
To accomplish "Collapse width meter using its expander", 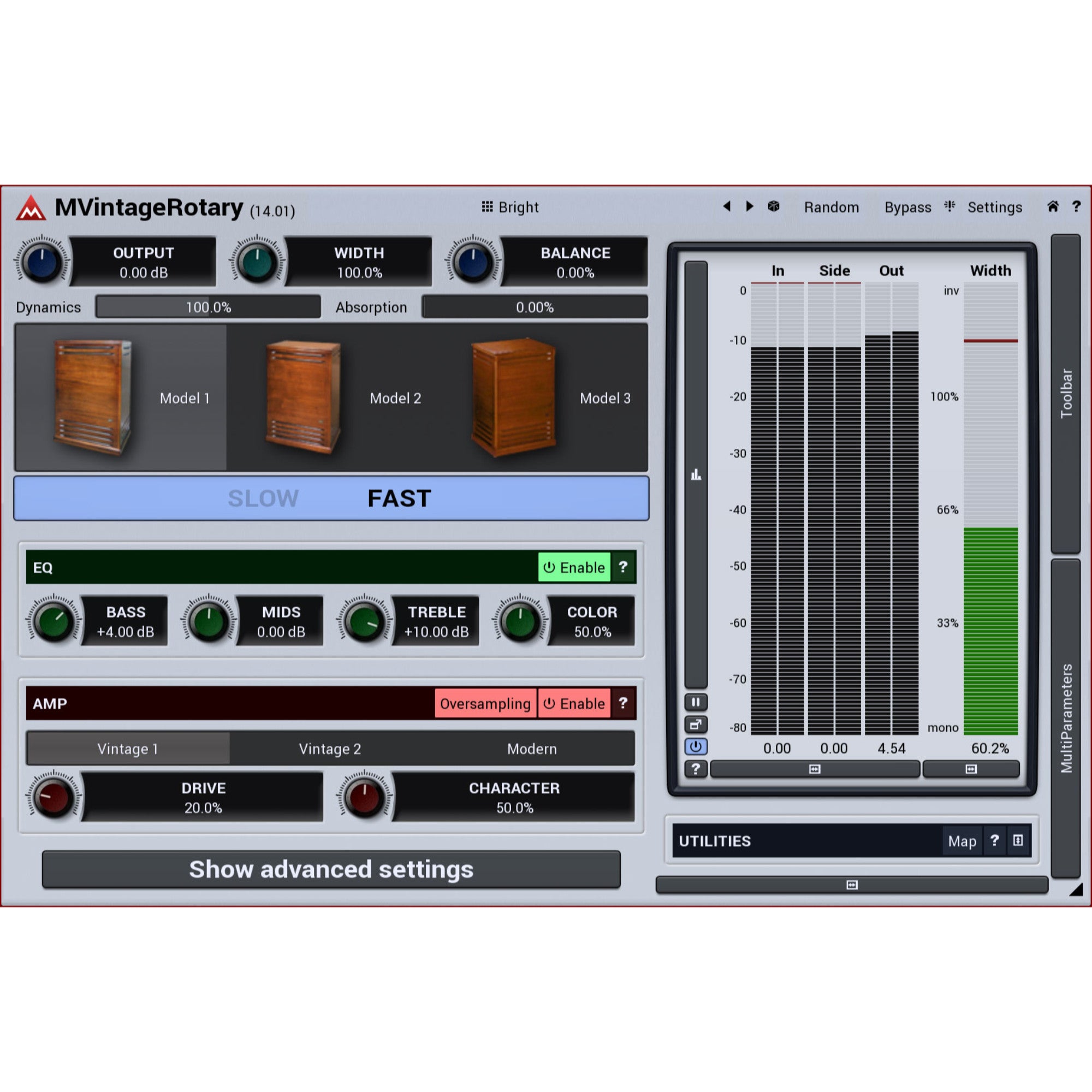I will [x=971, y=769].
